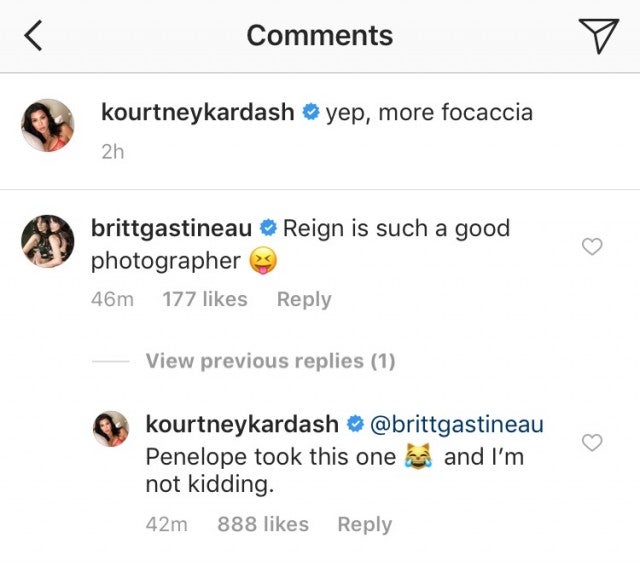Open kourtneykardash's avatar beside the caption
The width and height of the screenshot is (640, 567).
[47, 125]
